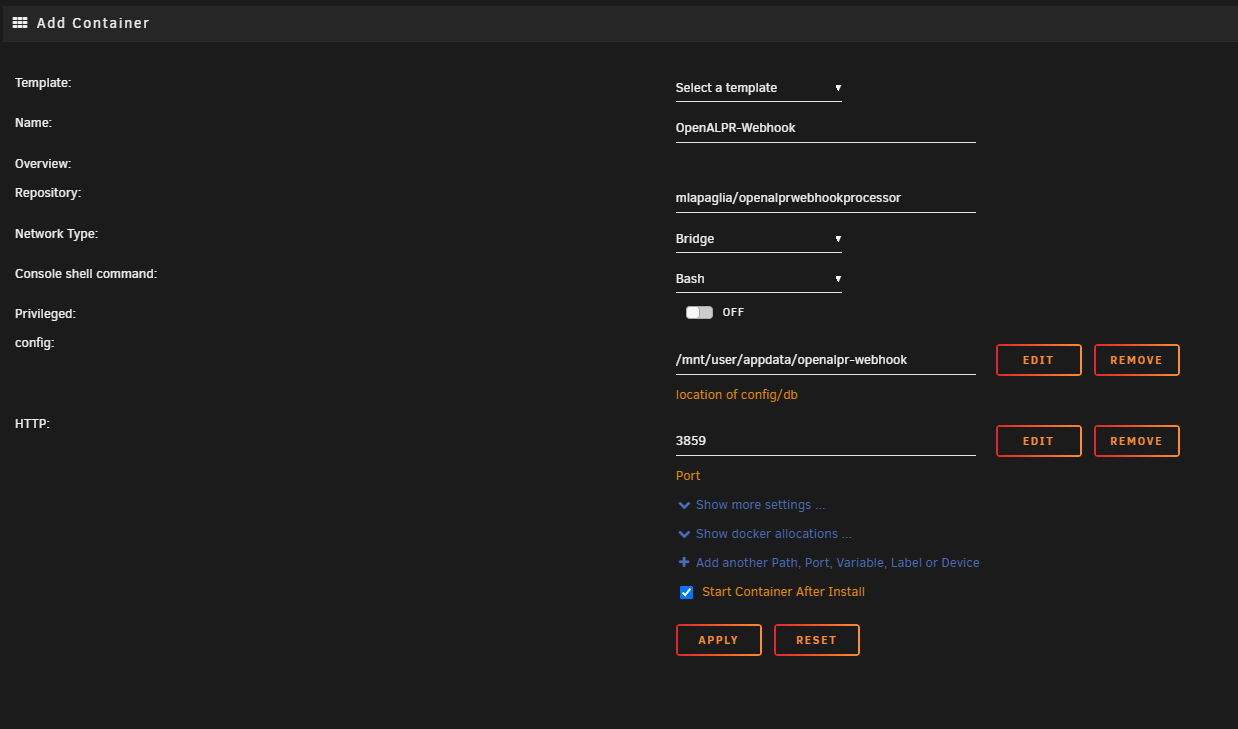The width and height of the screenshot is (1238, 729).
Task: Click the grid icon beside Add Container
Action: (20, 22)
